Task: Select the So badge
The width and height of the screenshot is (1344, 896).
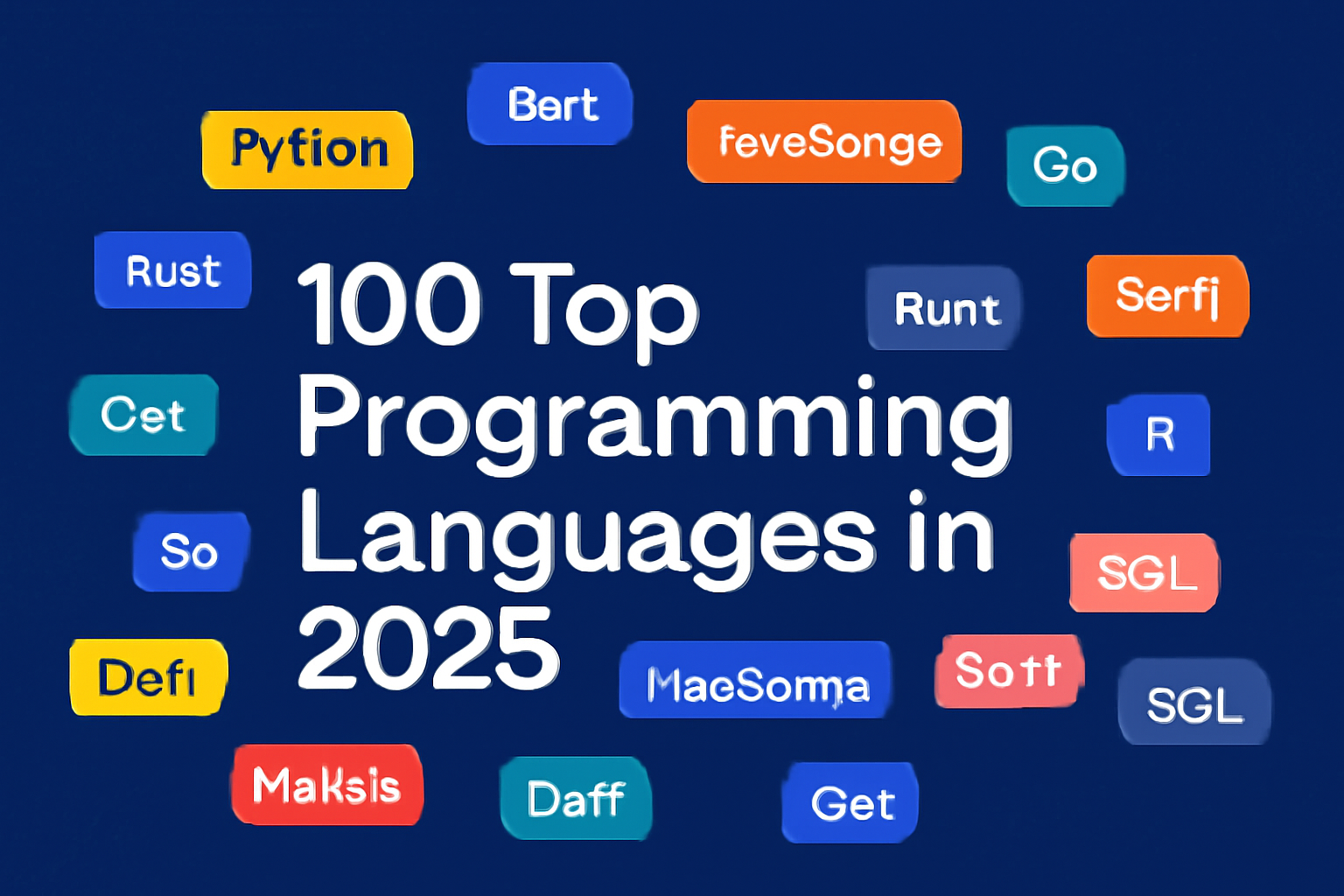Action: (190, 552)
